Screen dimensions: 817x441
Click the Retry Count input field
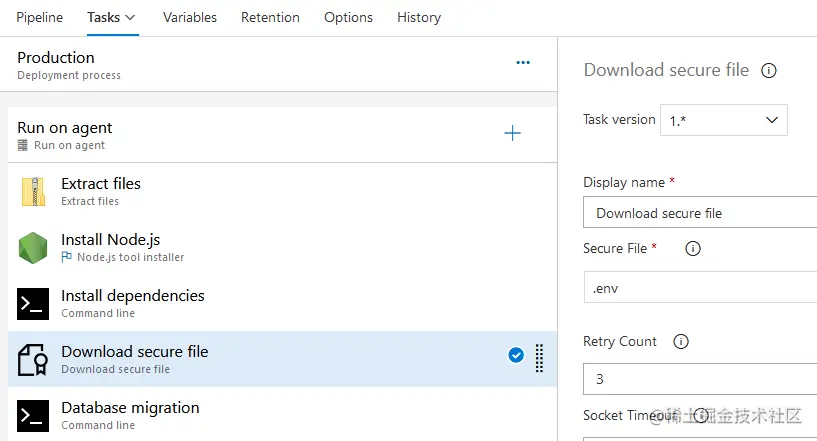pos(700,379)
